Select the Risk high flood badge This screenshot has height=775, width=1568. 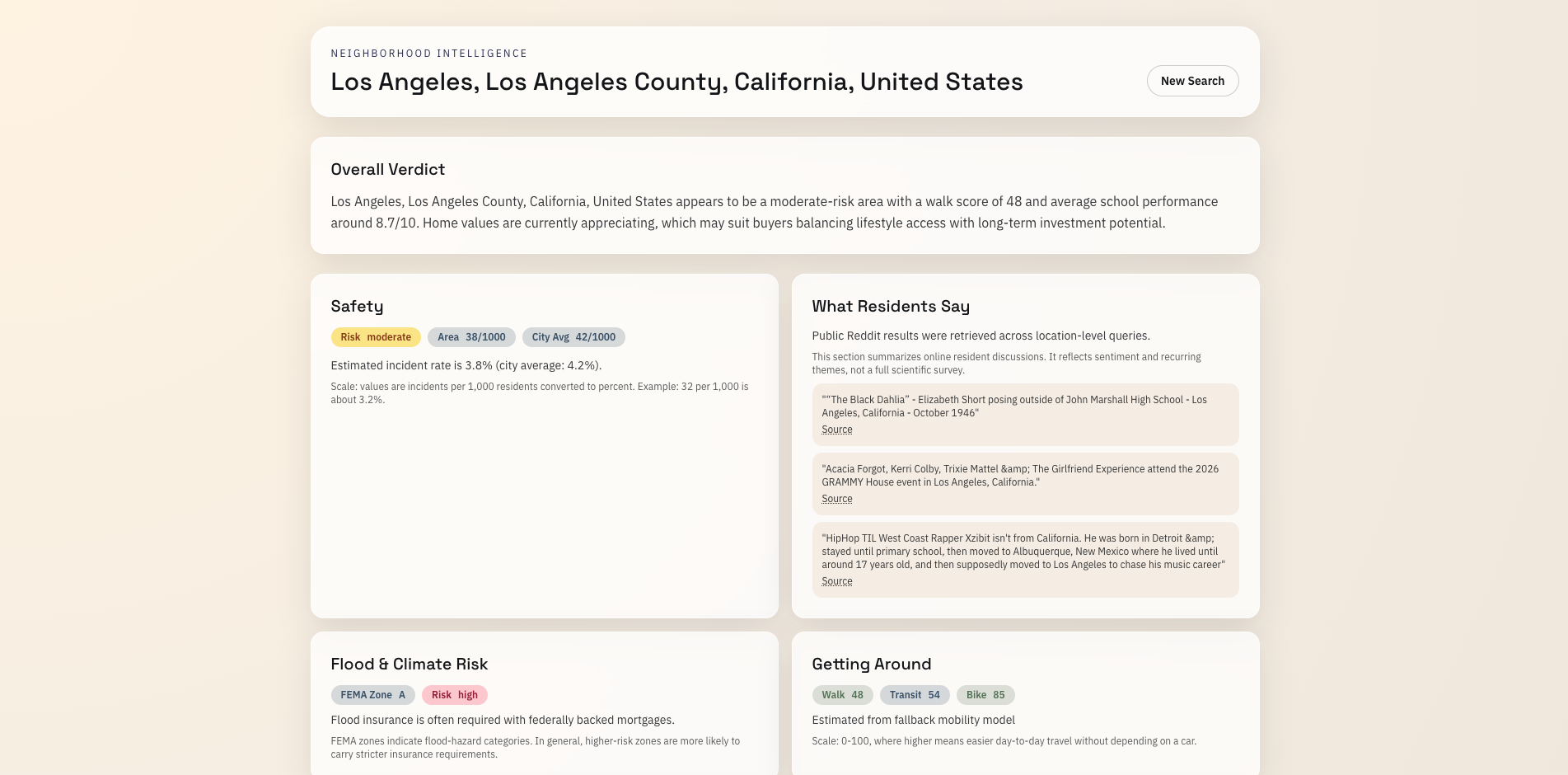455,695
